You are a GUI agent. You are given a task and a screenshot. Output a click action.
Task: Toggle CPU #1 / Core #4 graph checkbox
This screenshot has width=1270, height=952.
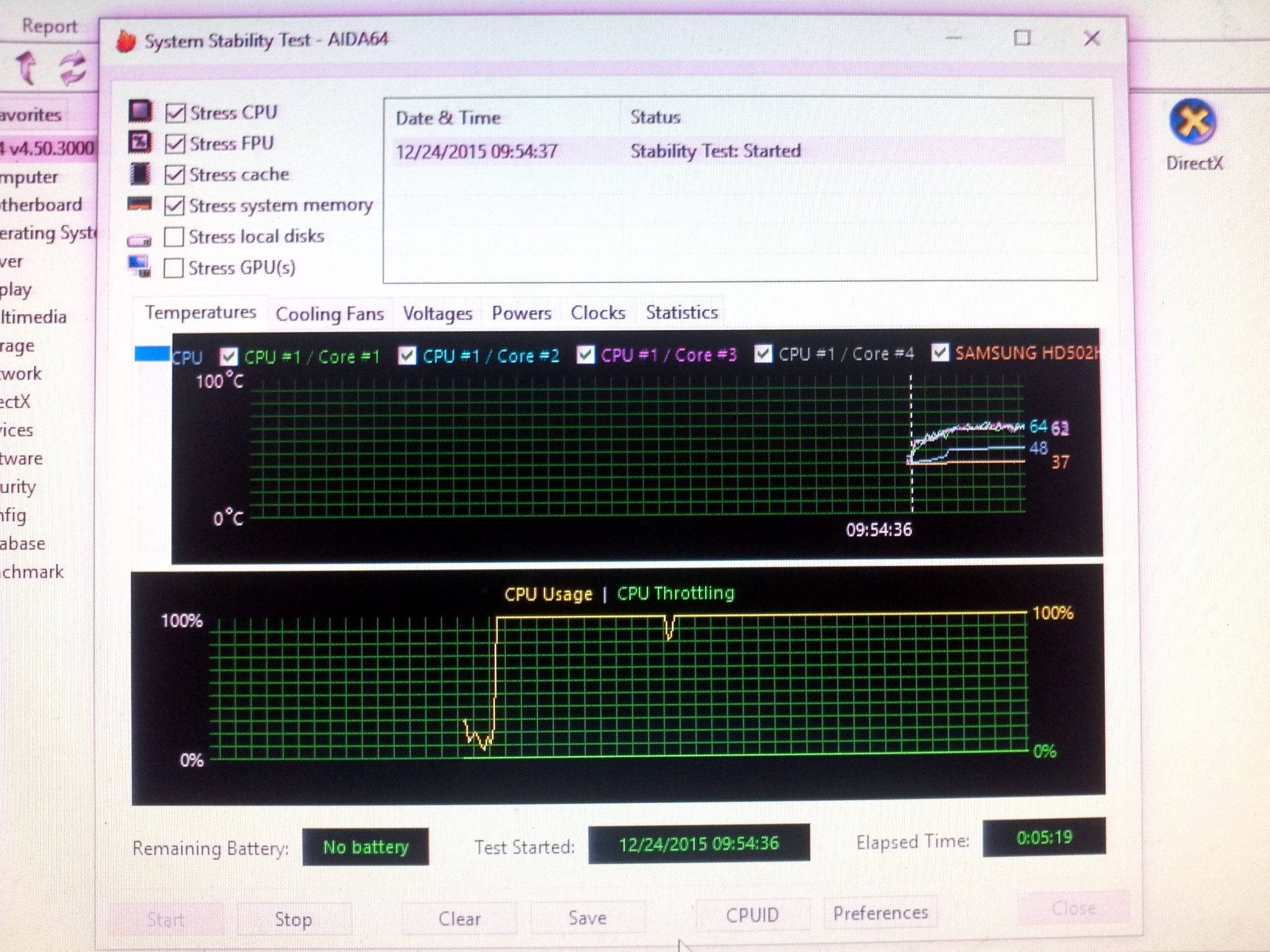(763, 354)
